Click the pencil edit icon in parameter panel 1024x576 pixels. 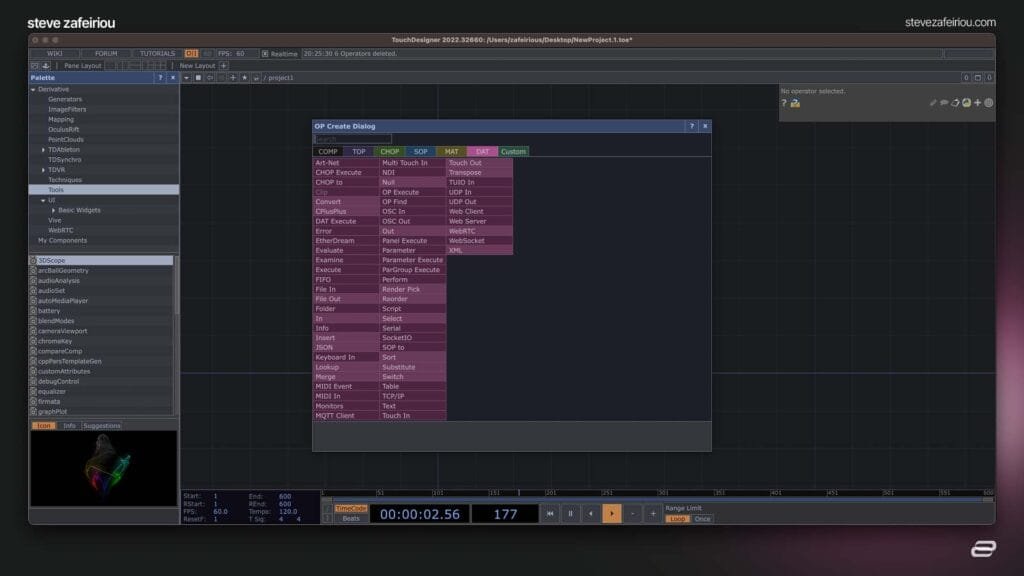[933, 103]
